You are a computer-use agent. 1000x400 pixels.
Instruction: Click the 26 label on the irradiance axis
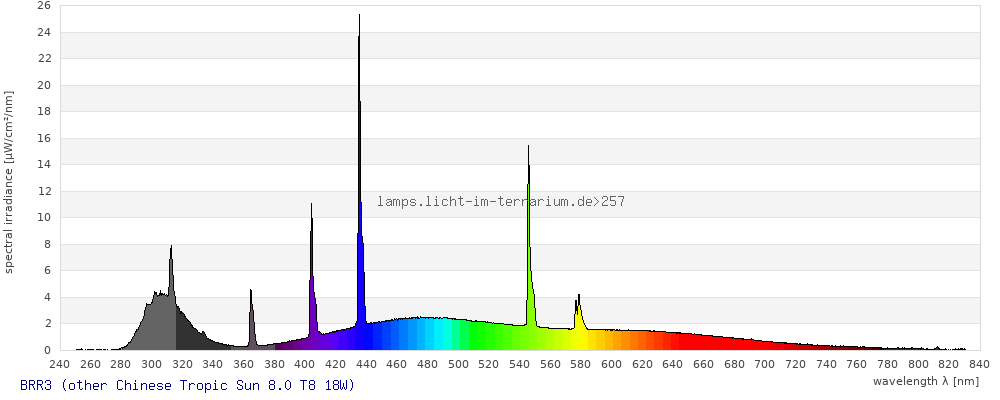43,5
